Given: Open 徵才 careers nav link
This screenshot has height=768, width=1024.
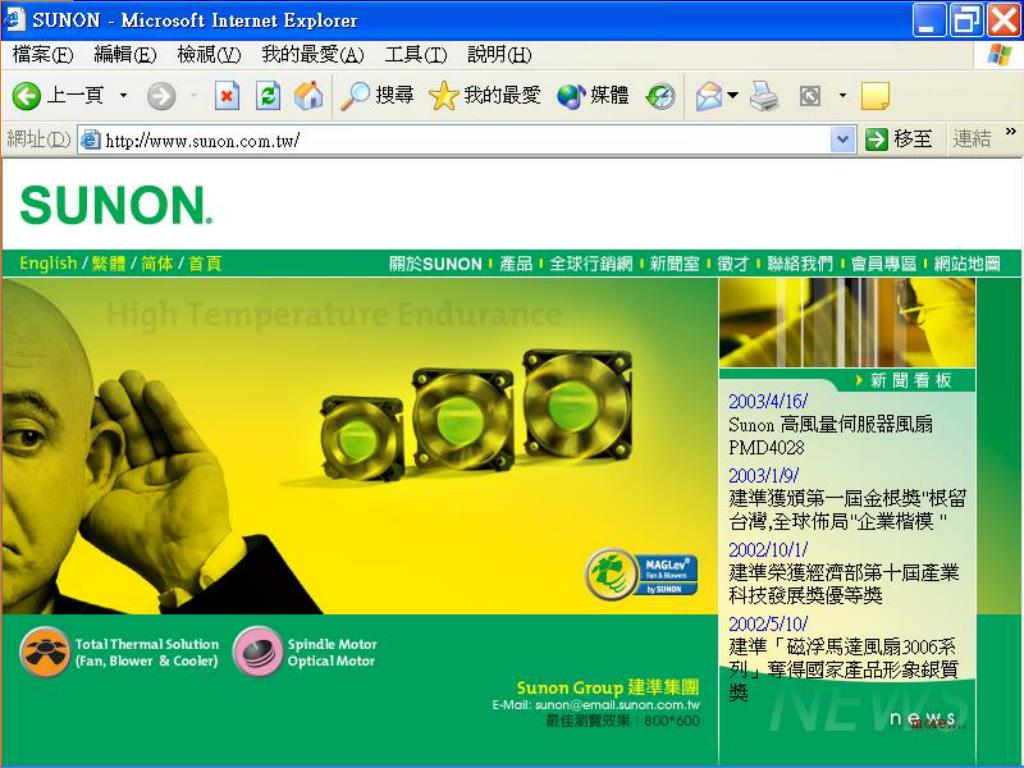Looking at the screenshot, I should pyautogui.click(x=733, y=264).
